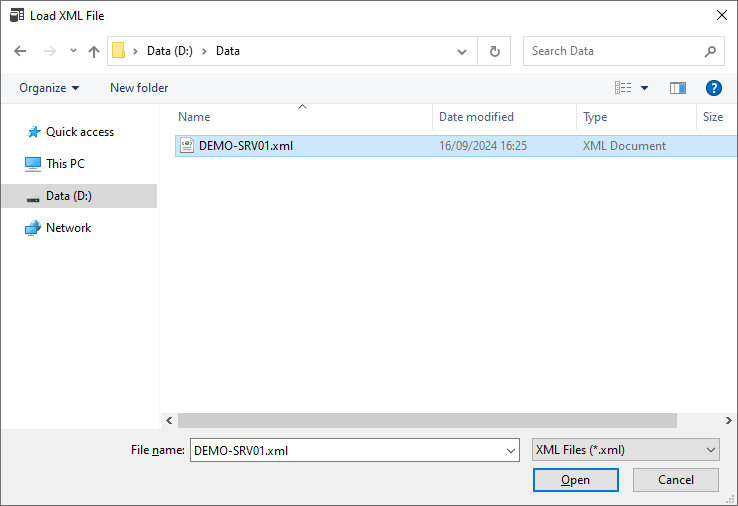The width and height of the screenshot is (738, 506).
Task: Click New folder in the toolbar
Action: point(139,88)
